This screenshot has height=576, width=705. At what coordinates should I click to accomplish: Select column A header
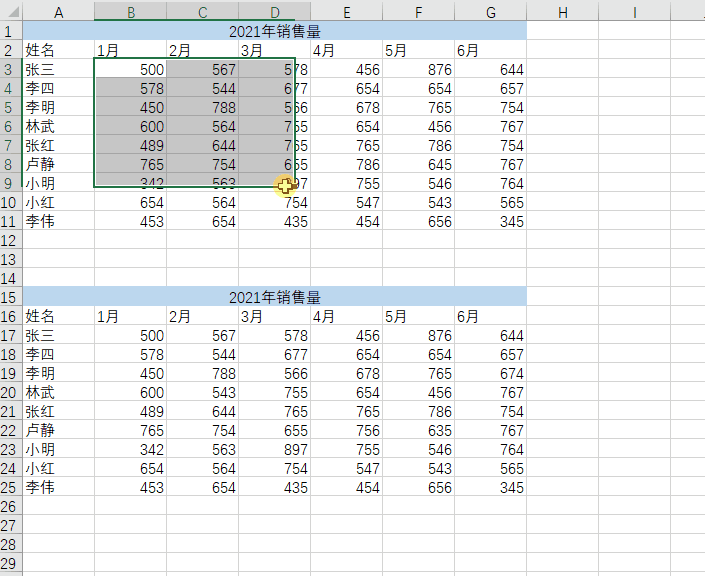(58, 12)
